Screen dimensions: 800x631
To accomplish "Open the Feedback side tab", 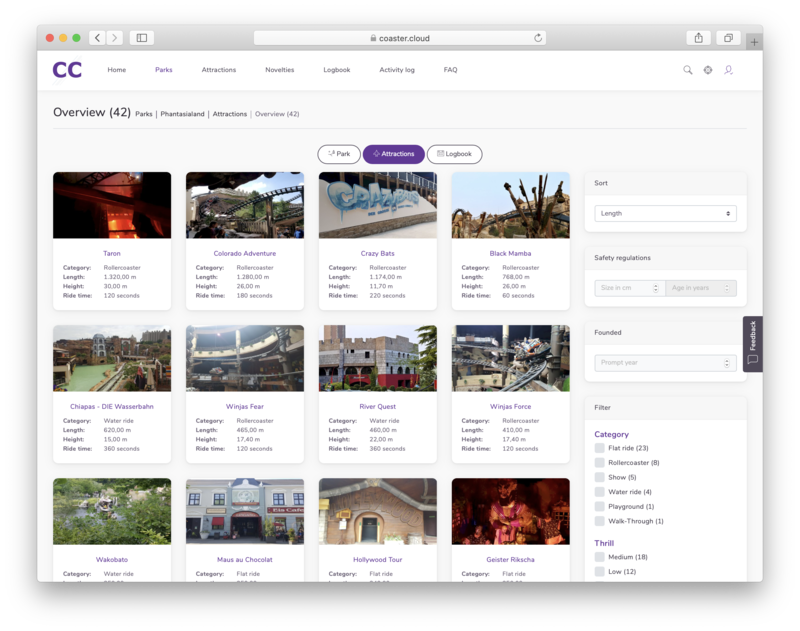I will pyautogui.click(x=753, y=344).
